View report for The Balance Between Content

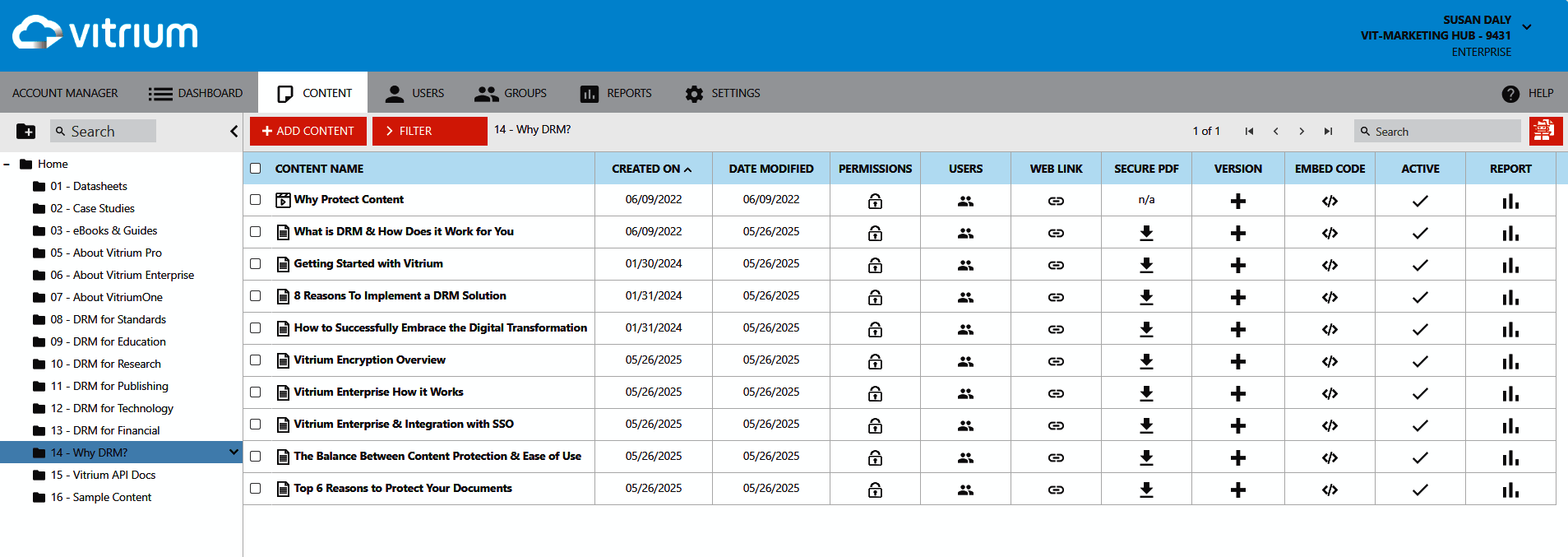click(x=1510, y=457)
